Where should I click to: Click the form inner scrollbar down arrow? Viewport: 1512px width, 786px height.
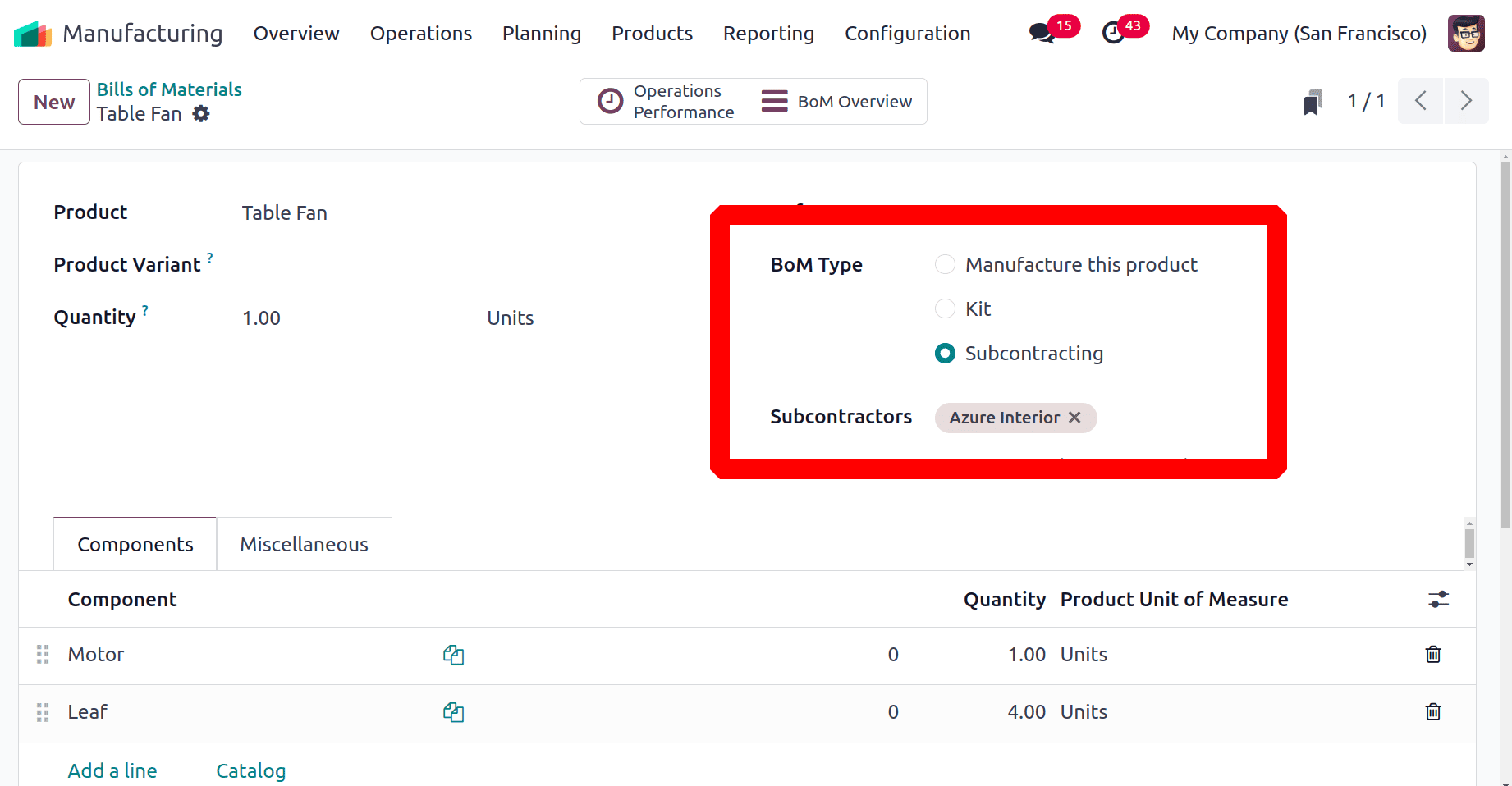click(x=1469, y=564)
